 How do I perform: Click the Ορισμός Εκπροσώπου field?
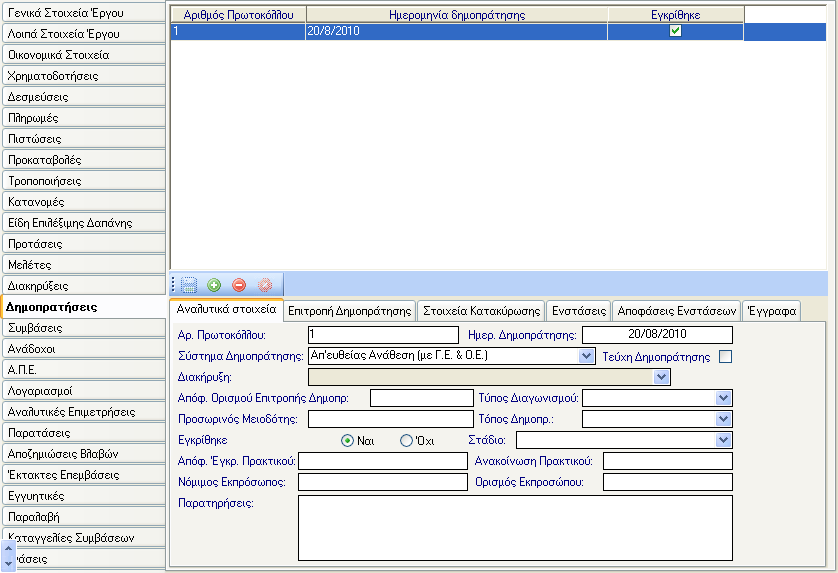click(x=668, y=482)
